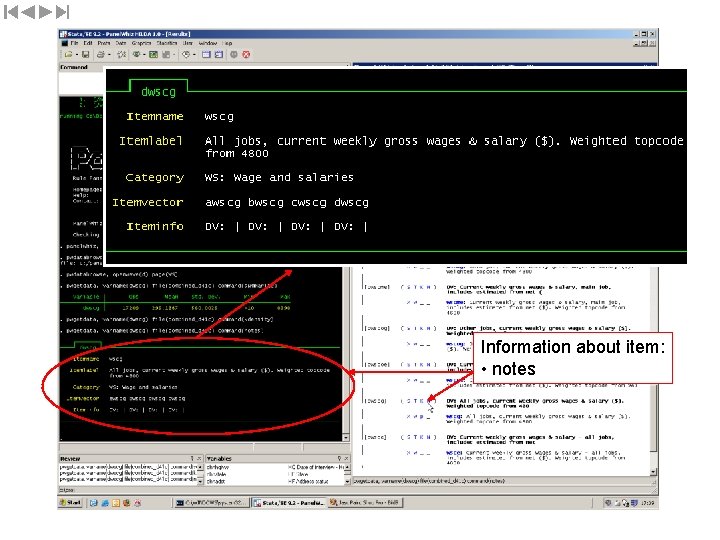The width and height of the screenshot is (720, 540).
Task: Close the Review panel
Action: pos(199,458)
